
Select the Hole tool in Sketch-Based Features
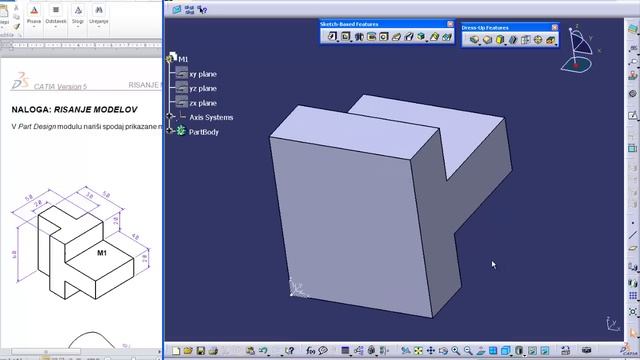tap(383, 37)
